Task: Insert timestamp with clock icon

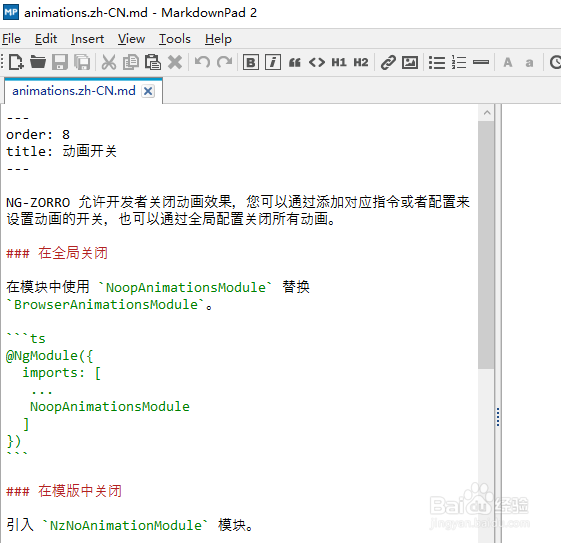Action: point(556,62)
